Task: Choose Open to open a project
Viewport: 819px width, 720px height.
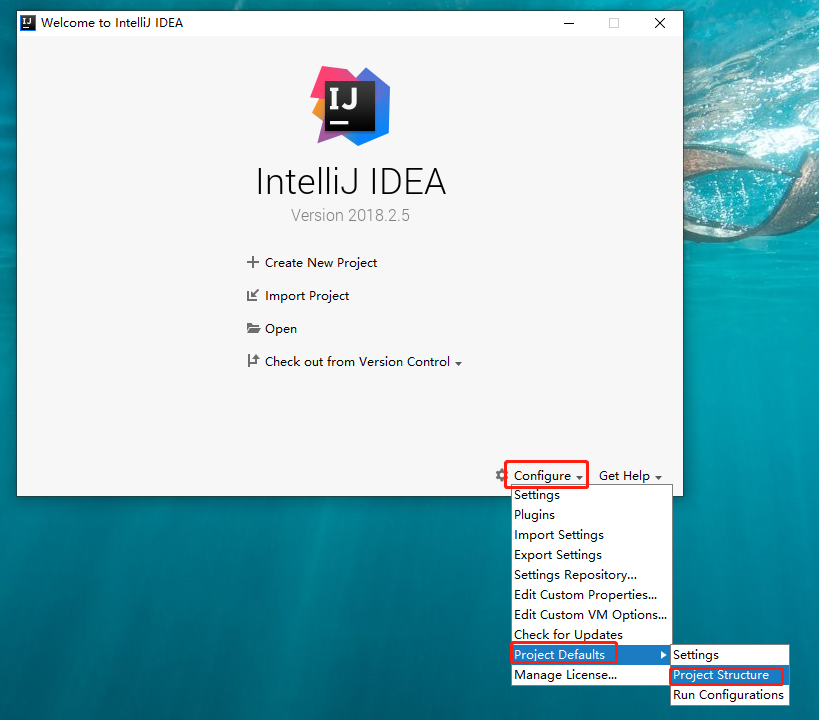Action: [280, 329]
